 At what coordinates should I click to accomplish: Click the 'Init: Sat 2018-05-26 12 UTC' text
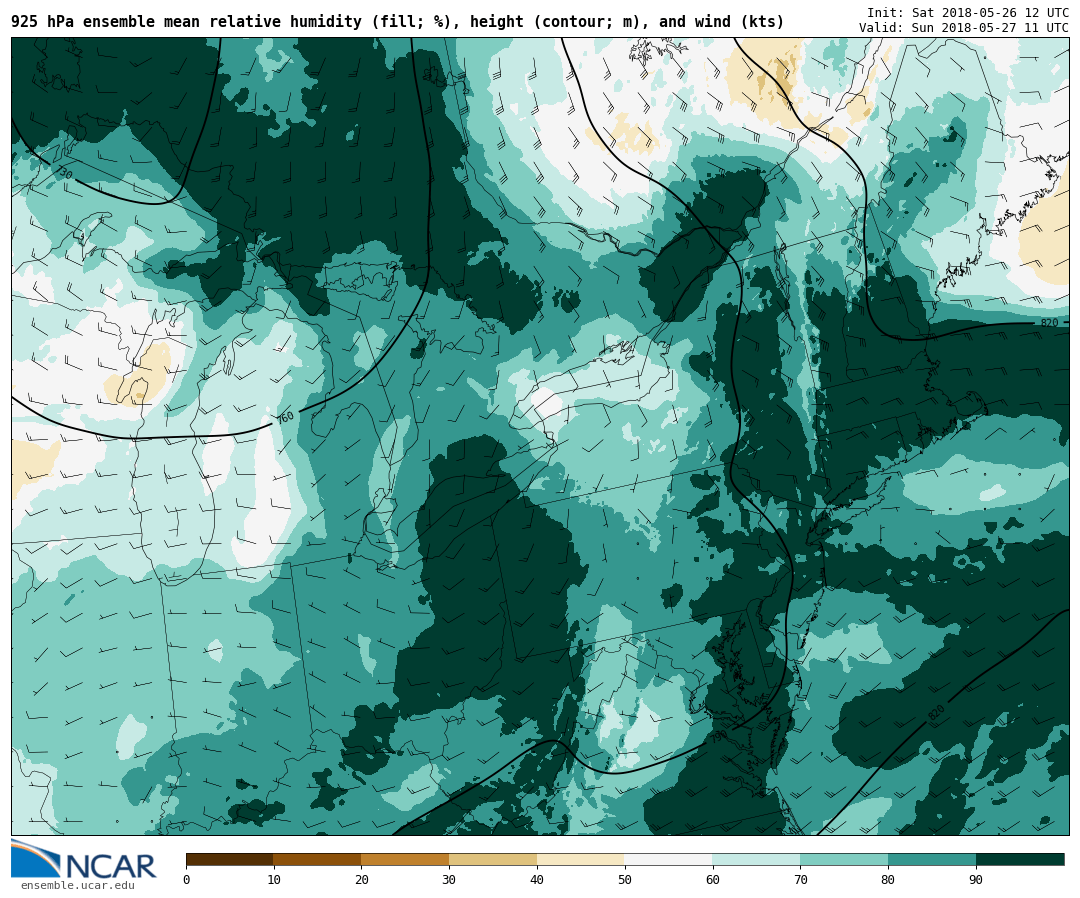tap(968, 12)
